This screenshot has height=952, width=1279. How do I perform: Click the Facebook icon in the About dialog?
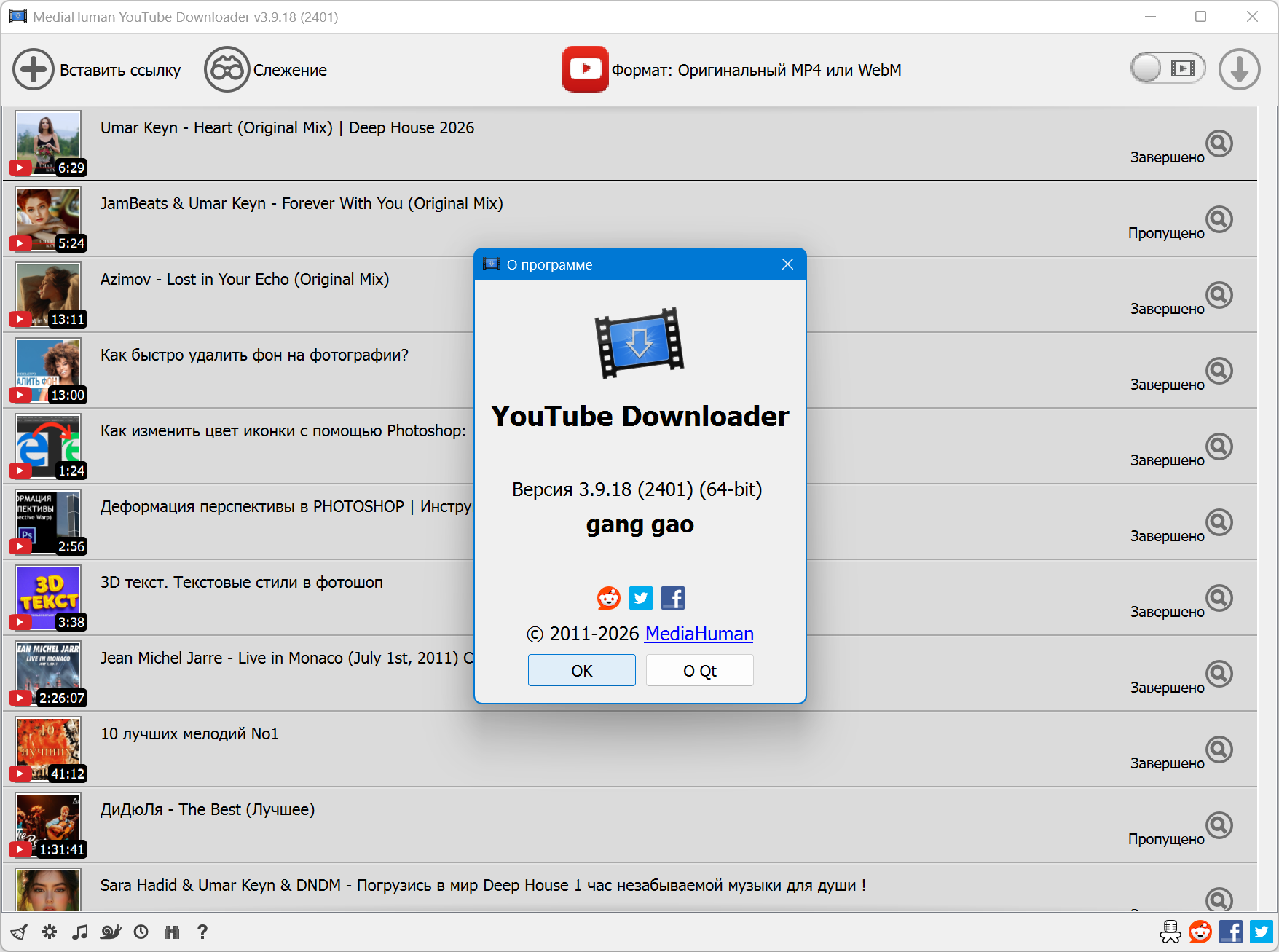coord(673,598)
